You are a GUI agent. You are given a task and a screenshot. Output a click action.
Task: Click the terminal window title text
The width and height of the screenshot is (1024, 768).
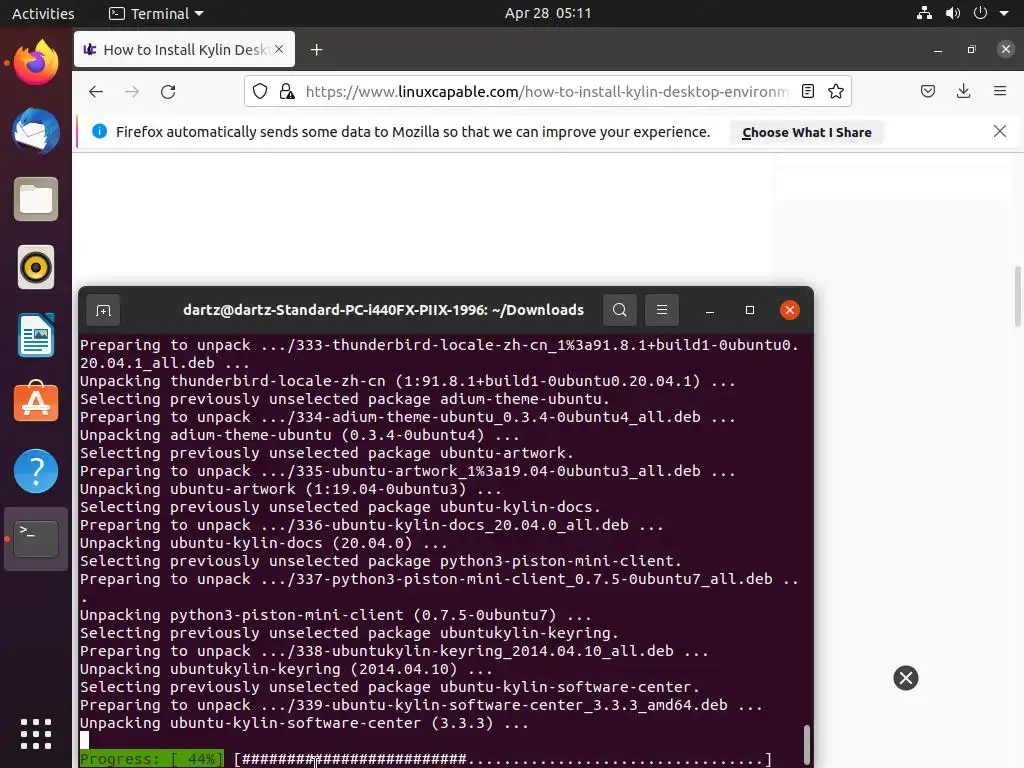(x=383, y=310)
